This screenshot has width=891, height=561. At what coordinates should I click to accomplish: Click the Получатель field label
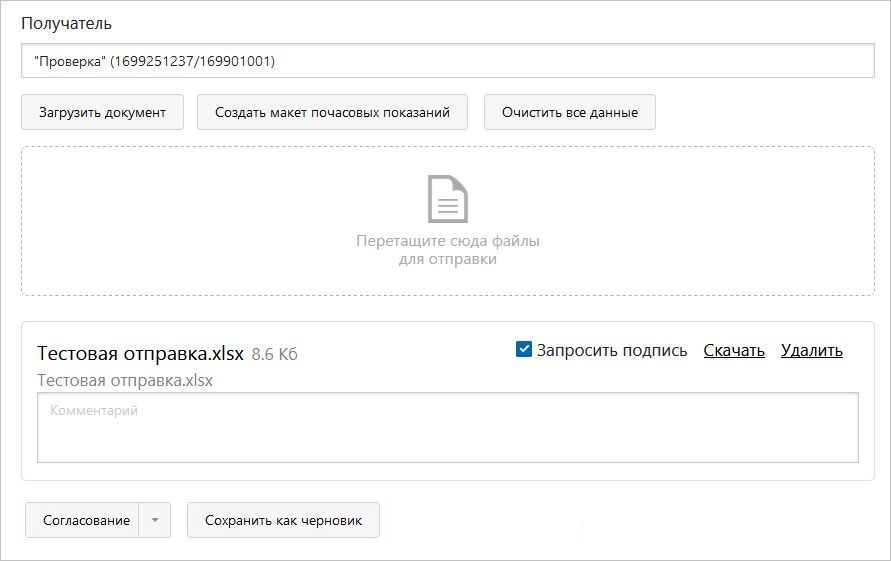[x=66, y=23]
